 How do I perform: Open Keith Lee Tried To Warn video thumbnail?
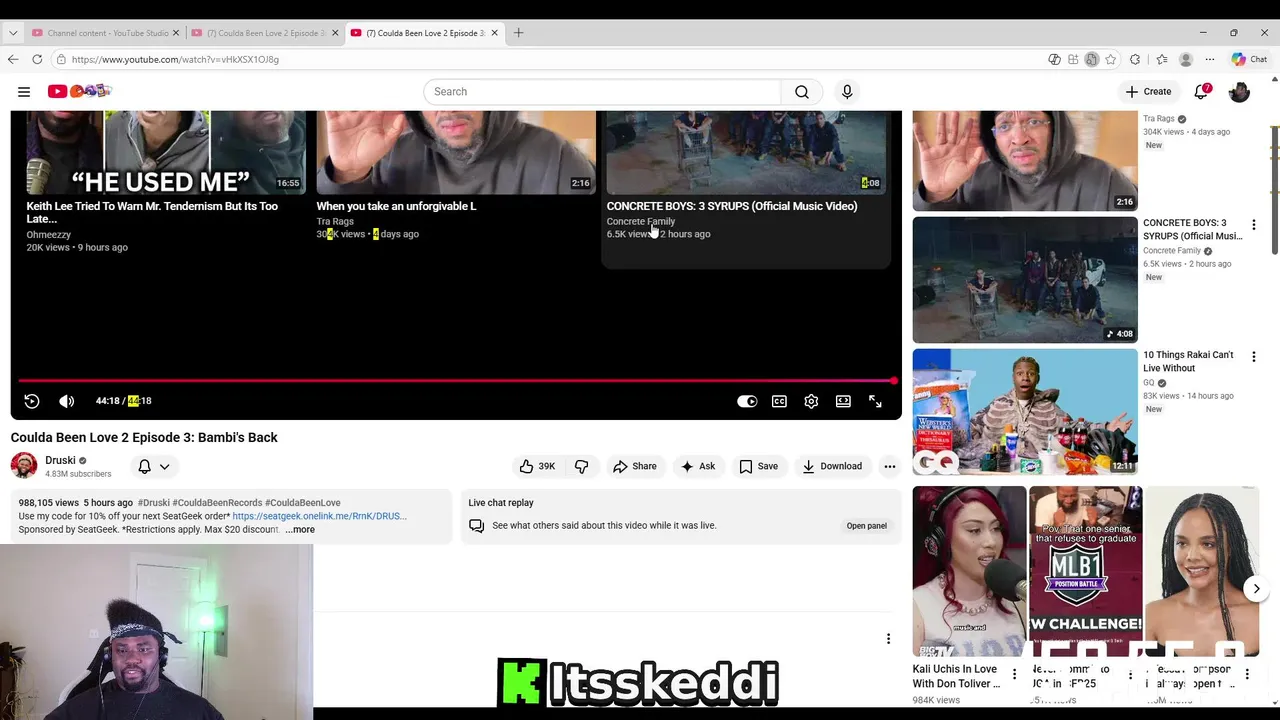pos(166,152)
